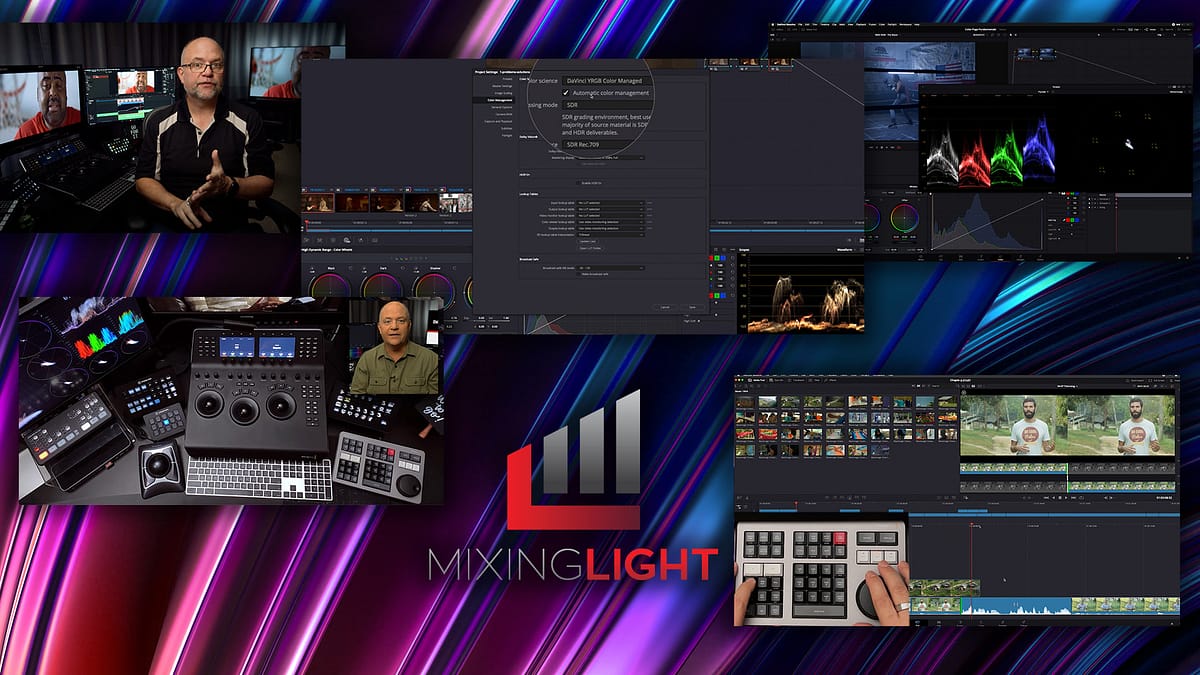The height and width of the screenshot is (675, 1200).
Task: Click the Shadow HDR color wheel
Action: 433,288
